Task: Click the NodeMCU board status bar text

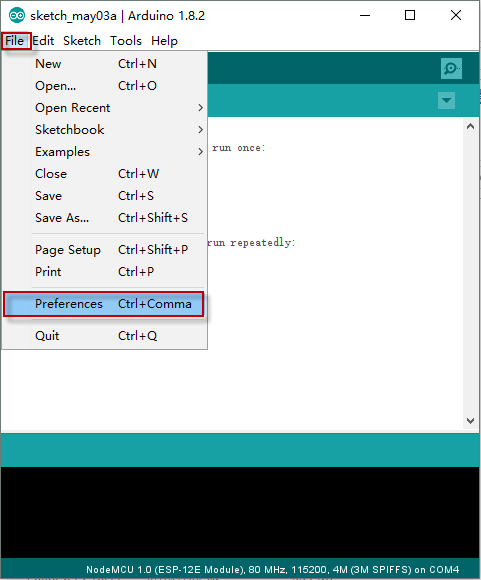Action: point(272,569)
